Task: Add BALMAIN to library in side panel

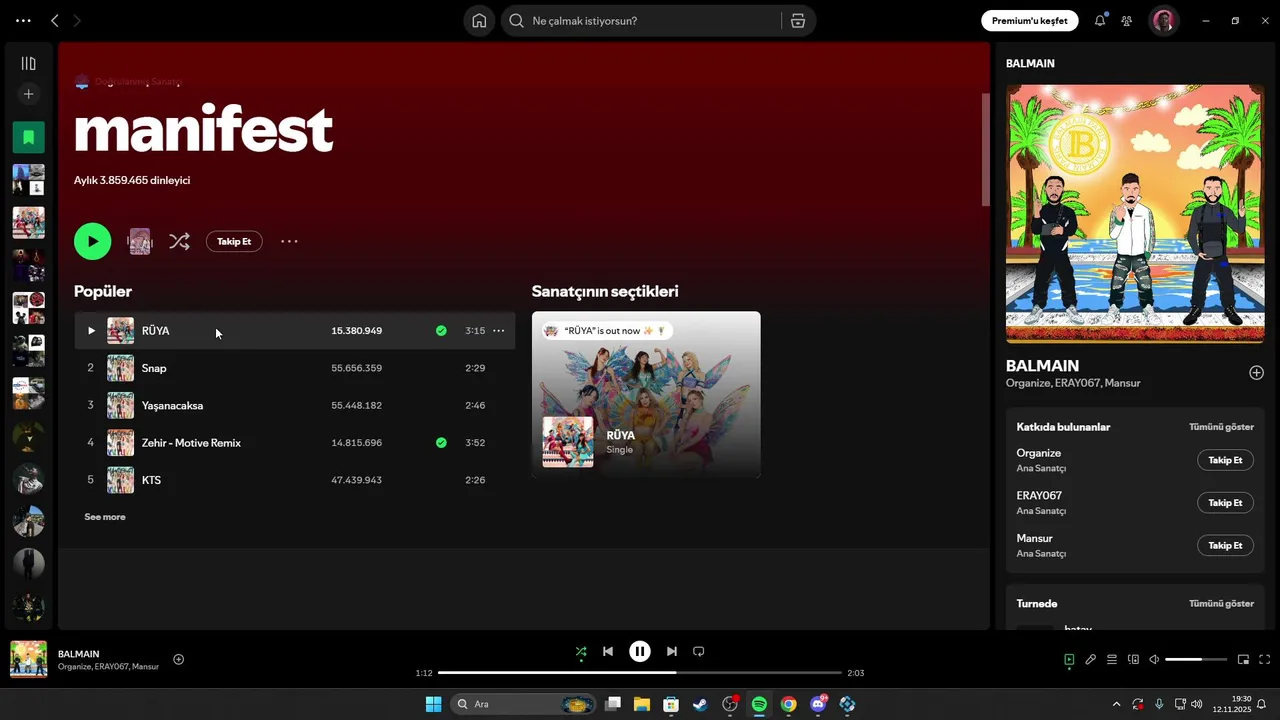Action: click(x=1256, y=373)
